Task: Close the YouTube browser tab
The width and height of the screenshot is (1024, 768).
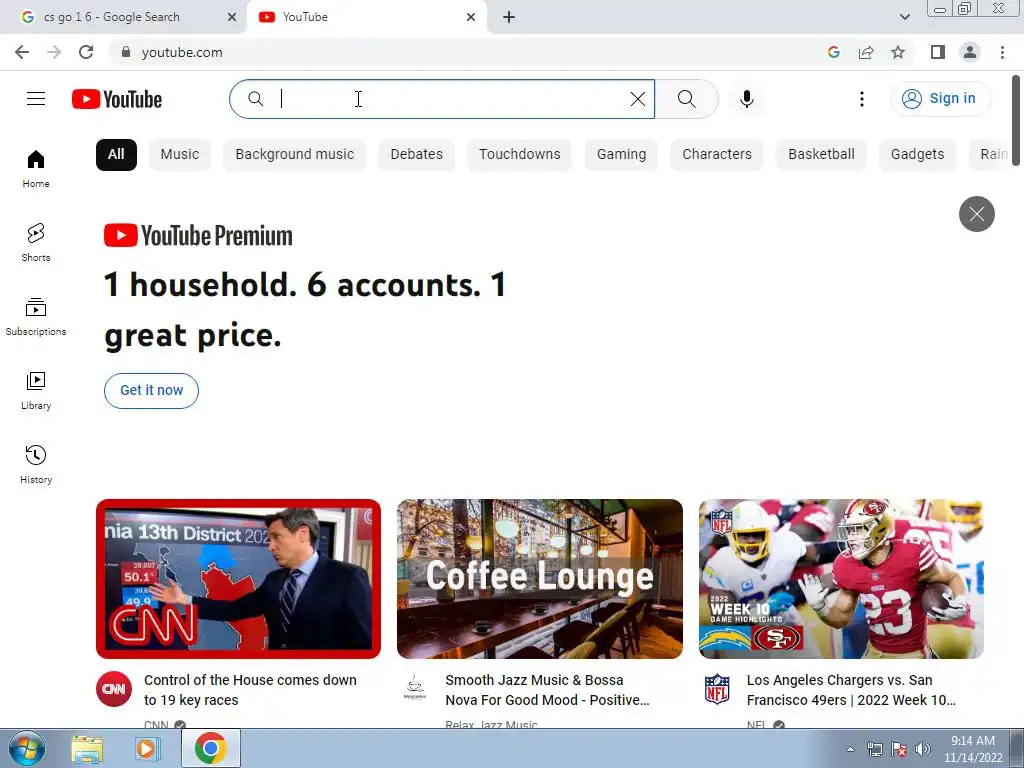Action: point(471,17)
